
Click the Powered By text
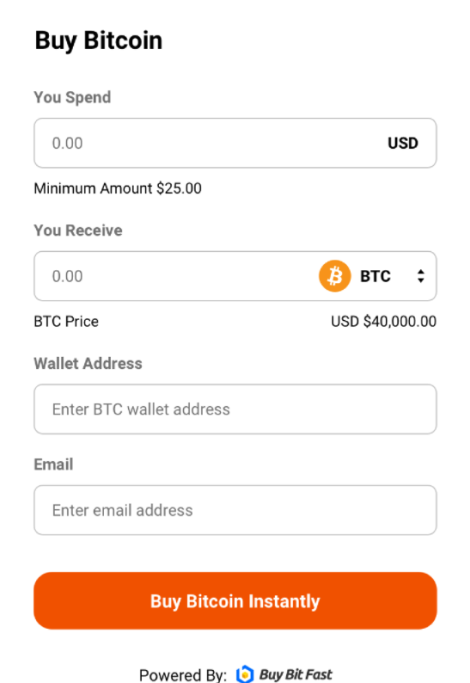coord(183,675)
